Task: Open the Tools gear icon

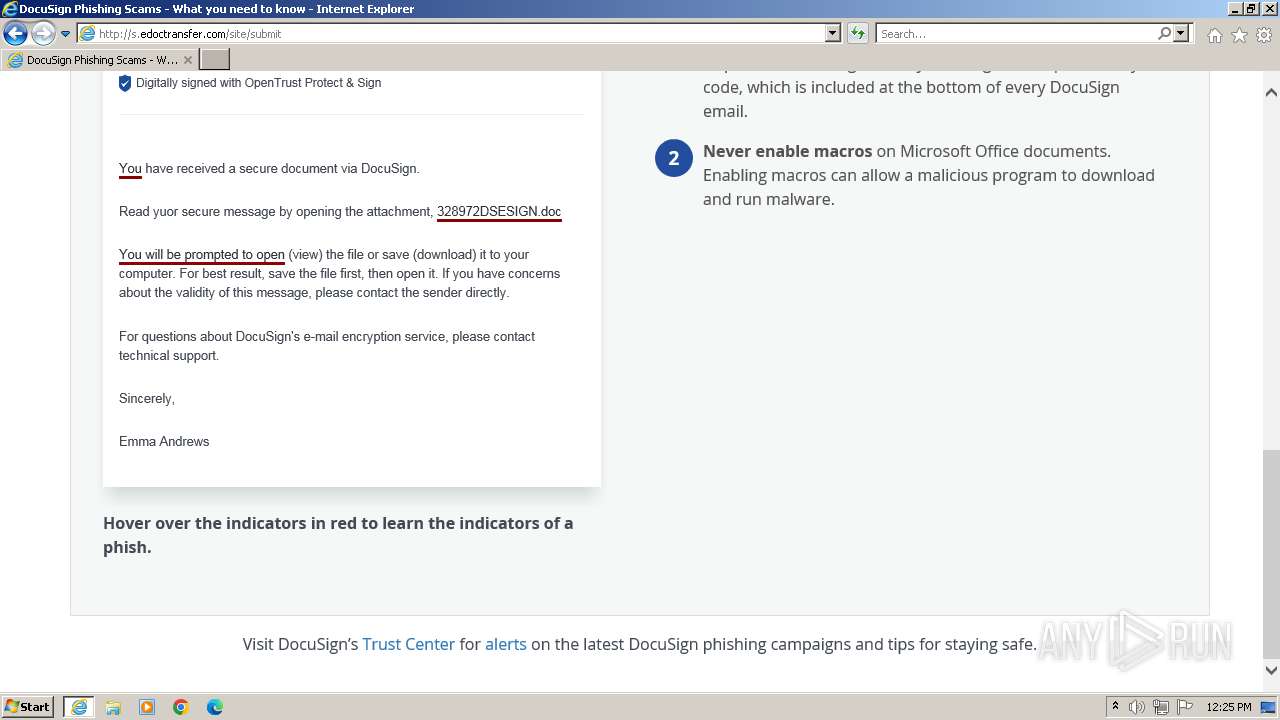Action: [x=1263, y=35]
